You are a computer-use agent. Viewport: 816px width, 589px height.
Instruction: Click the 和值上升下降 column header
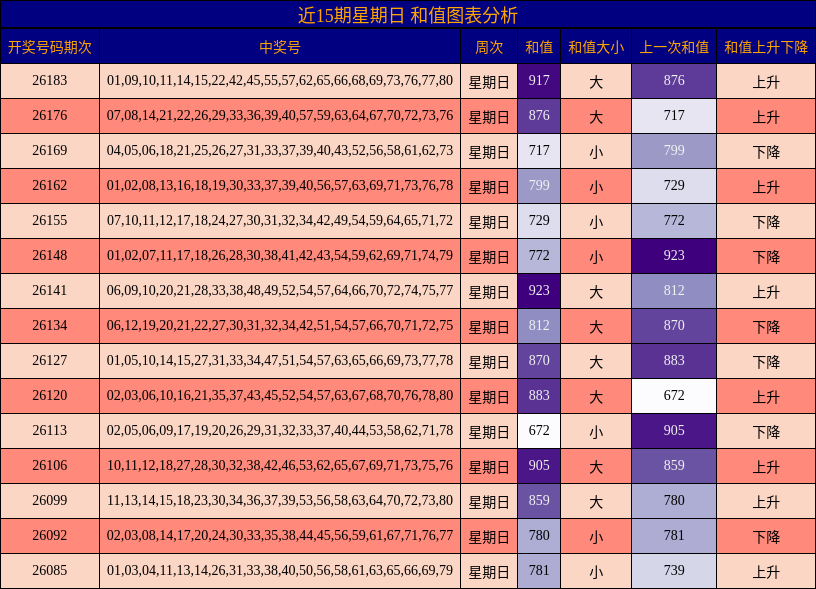766,47
